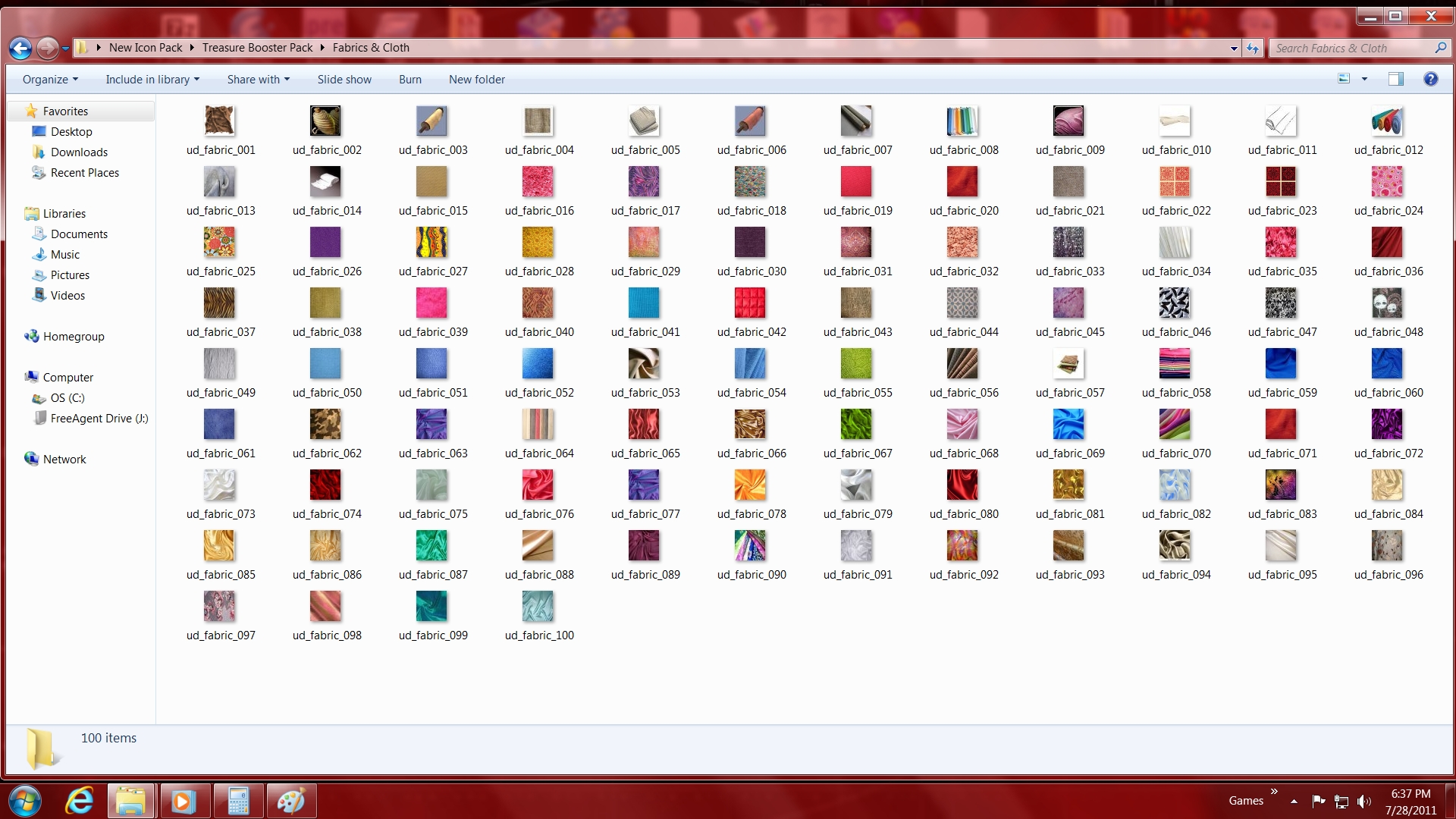Select Treasure Booster Pack breadcrumb
This screenshot has height=819, width=1456.
[x=257, y=48]
